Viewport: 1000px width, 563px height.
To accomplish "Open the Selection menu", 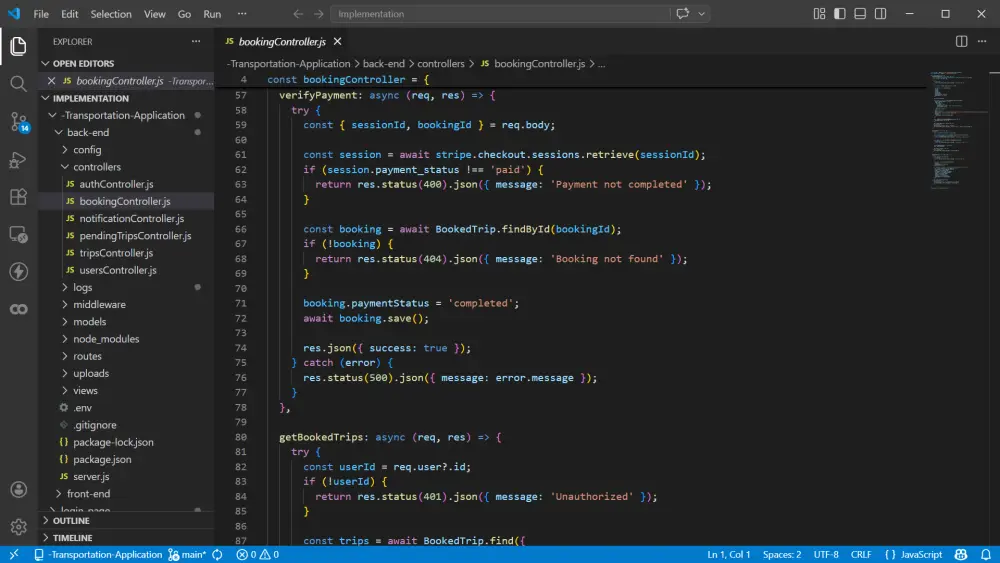I will [x=111, y=13].
